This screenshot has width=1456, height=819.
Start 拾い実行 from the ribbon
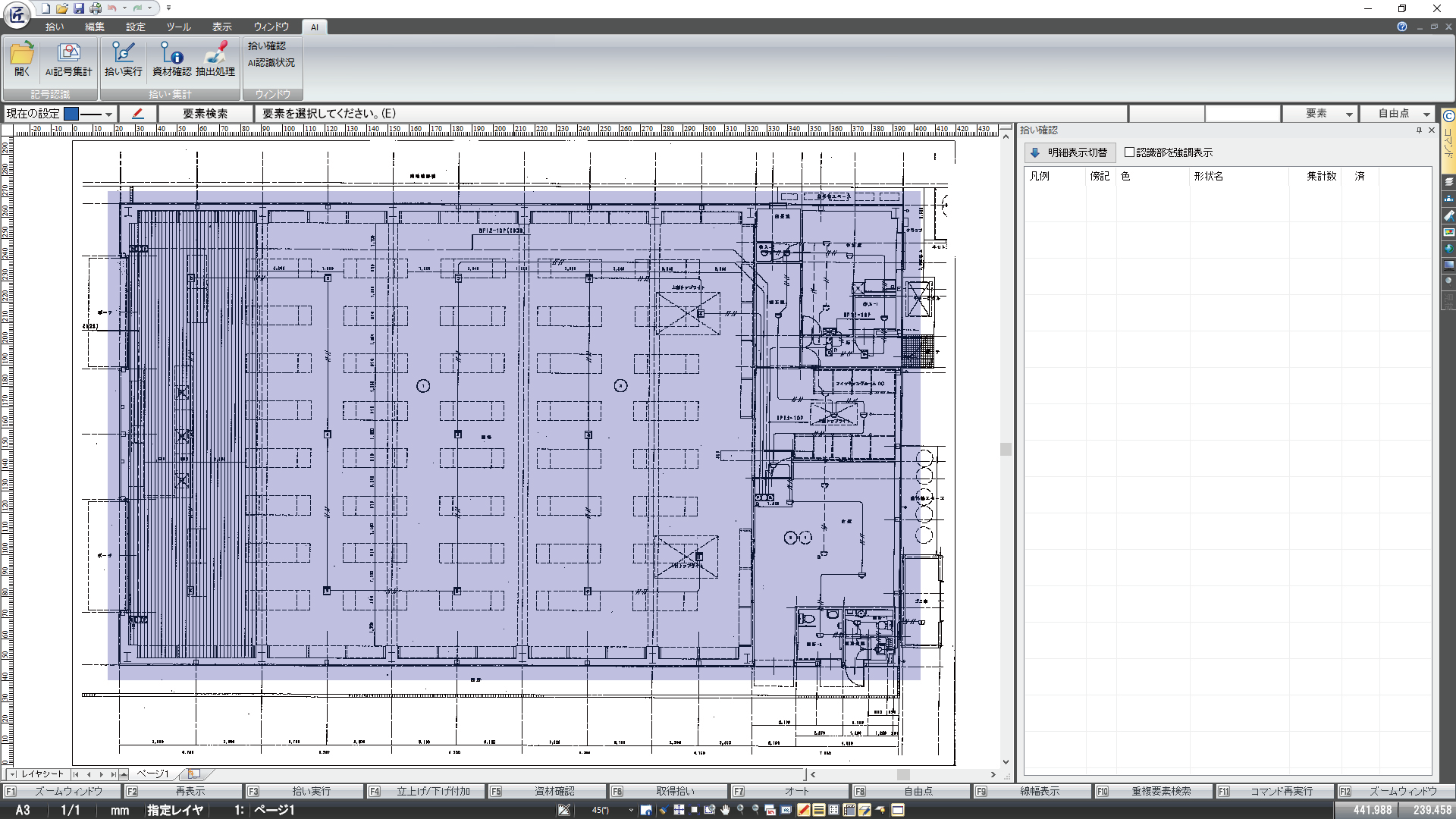click(124, 59)
